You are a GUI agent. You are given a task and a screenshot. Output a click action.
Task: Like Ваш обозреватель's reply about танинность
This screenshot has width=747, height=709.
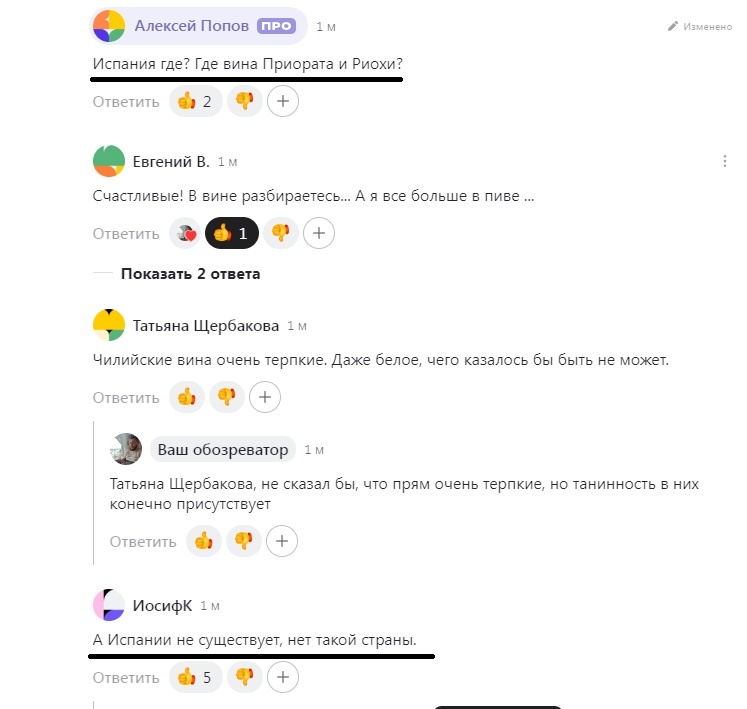click(x=204, y=541)
